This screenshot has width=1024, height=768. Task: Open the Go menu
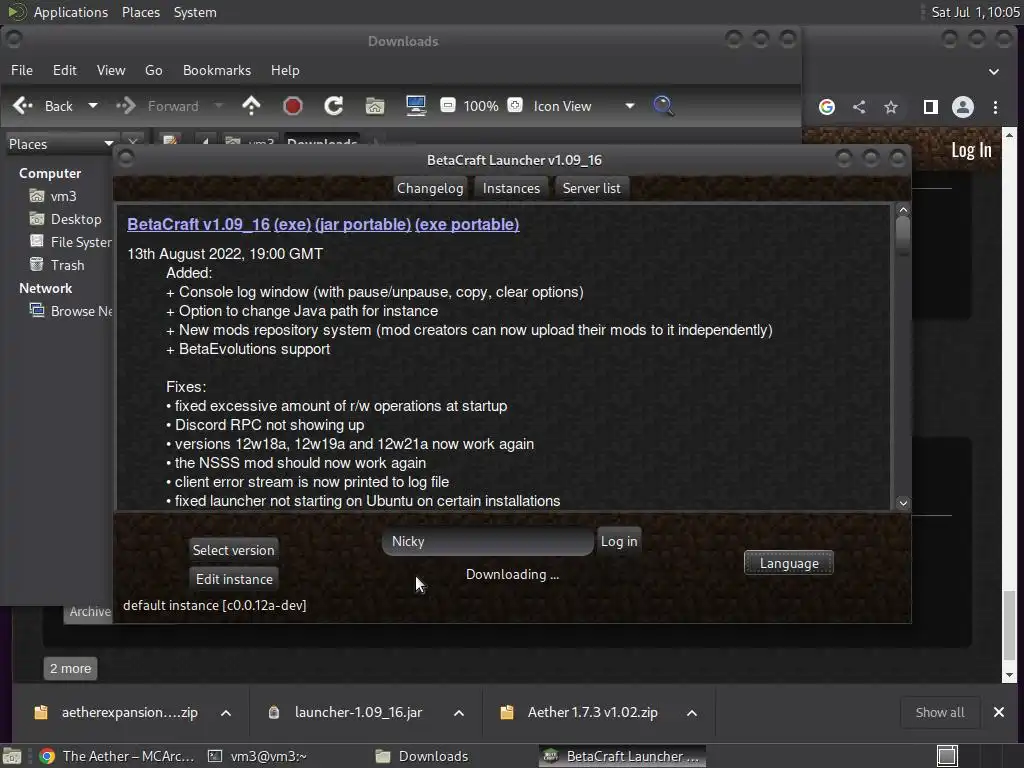153,70
